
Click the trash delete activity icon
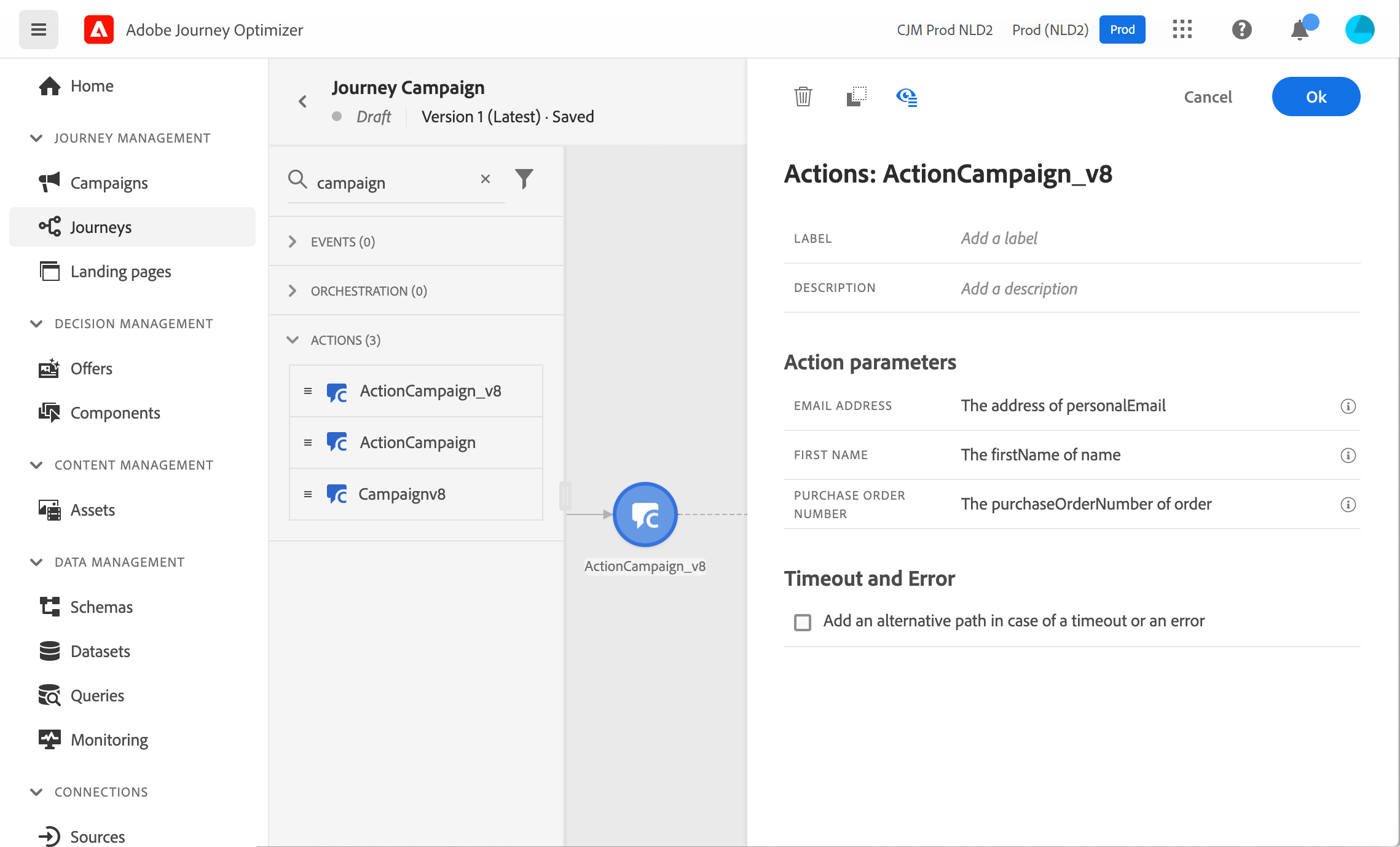803,97
